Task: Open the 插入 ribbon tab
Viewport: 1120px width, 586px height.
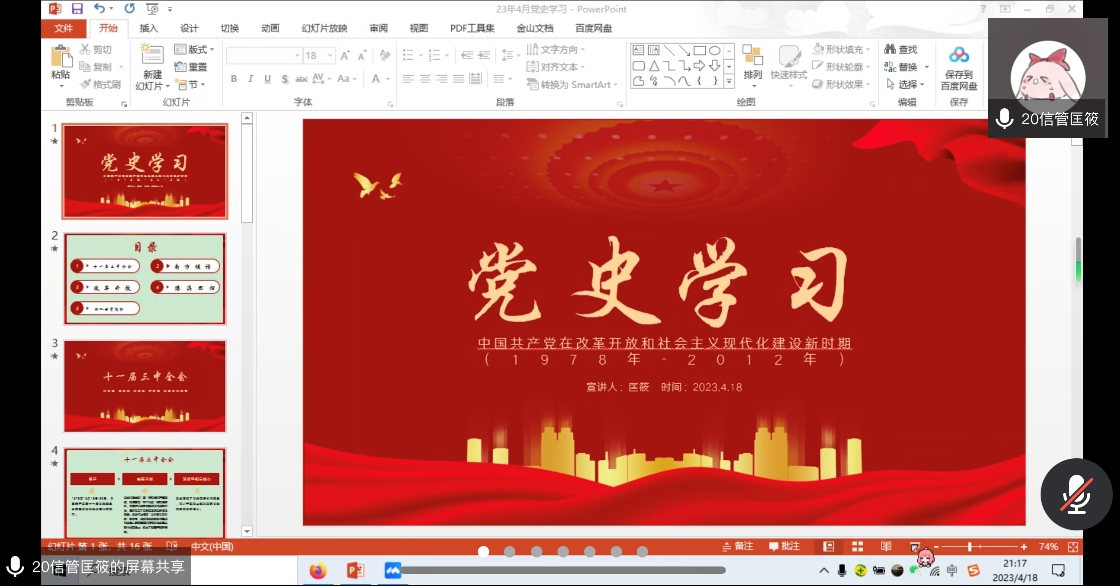Action: click(148, 28)
